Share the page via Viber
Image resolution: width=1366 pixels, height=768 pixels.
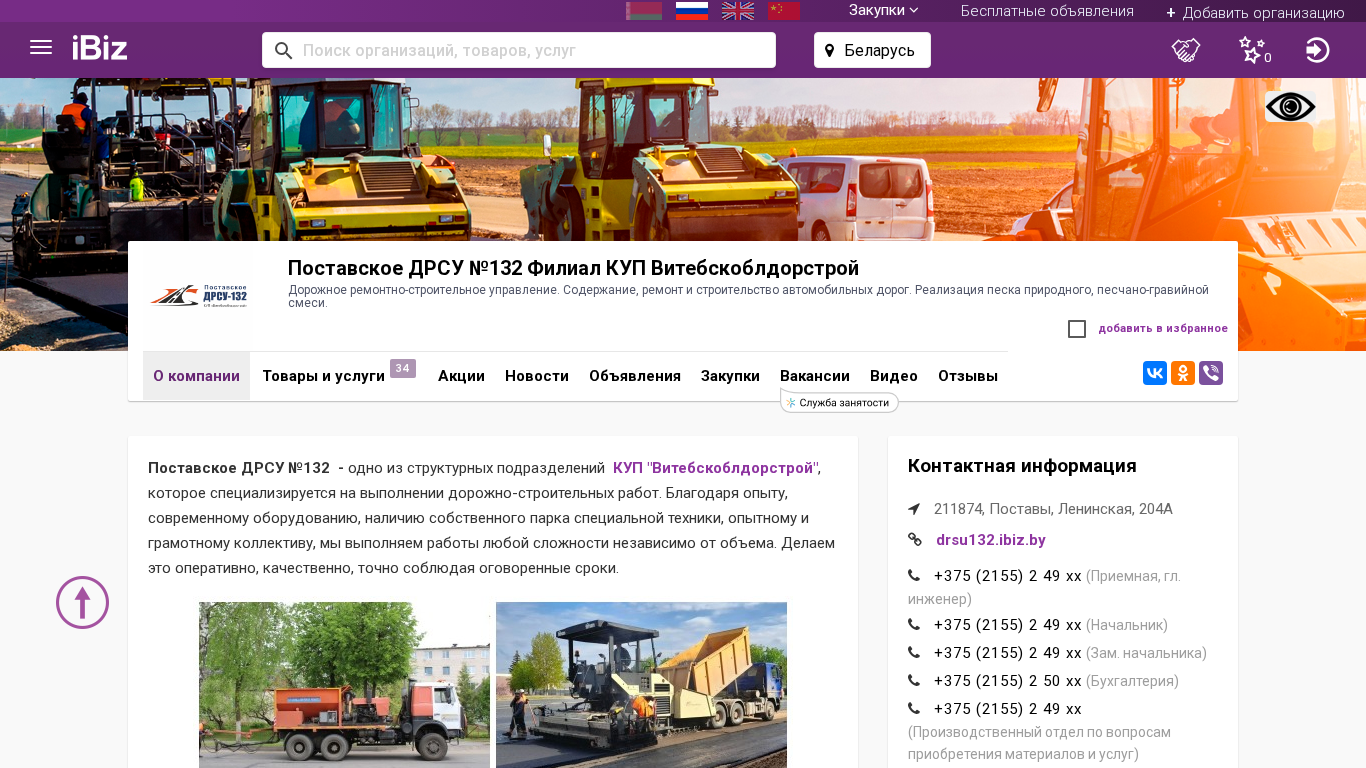point(1211,373)
